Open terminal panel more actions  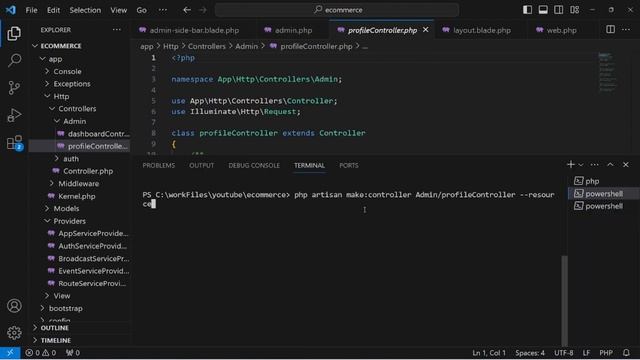(x=595, y=164)
